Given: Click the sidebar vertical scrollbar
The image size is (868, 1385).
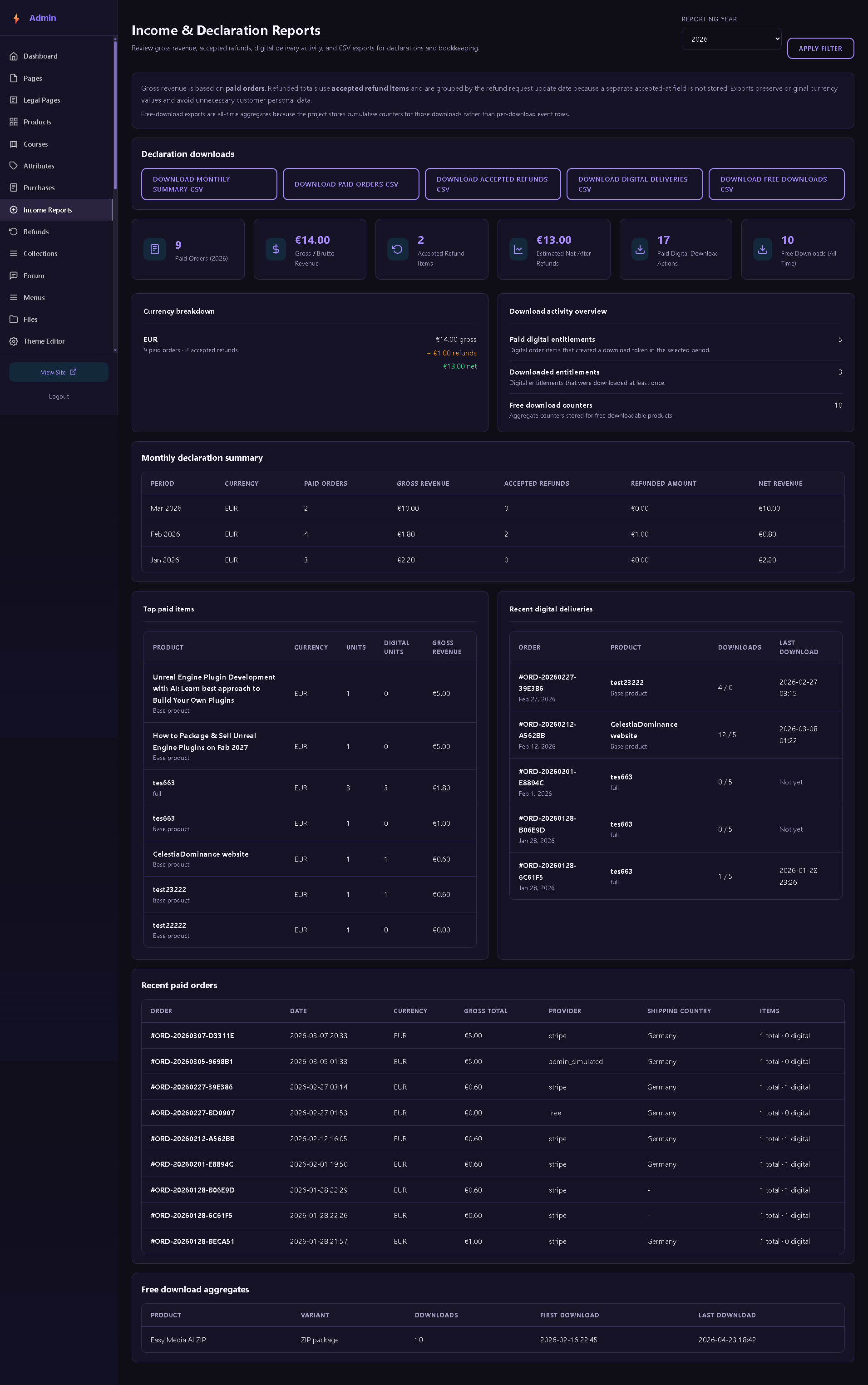Looking at the screenshot, I should click(x=115, y=115).
